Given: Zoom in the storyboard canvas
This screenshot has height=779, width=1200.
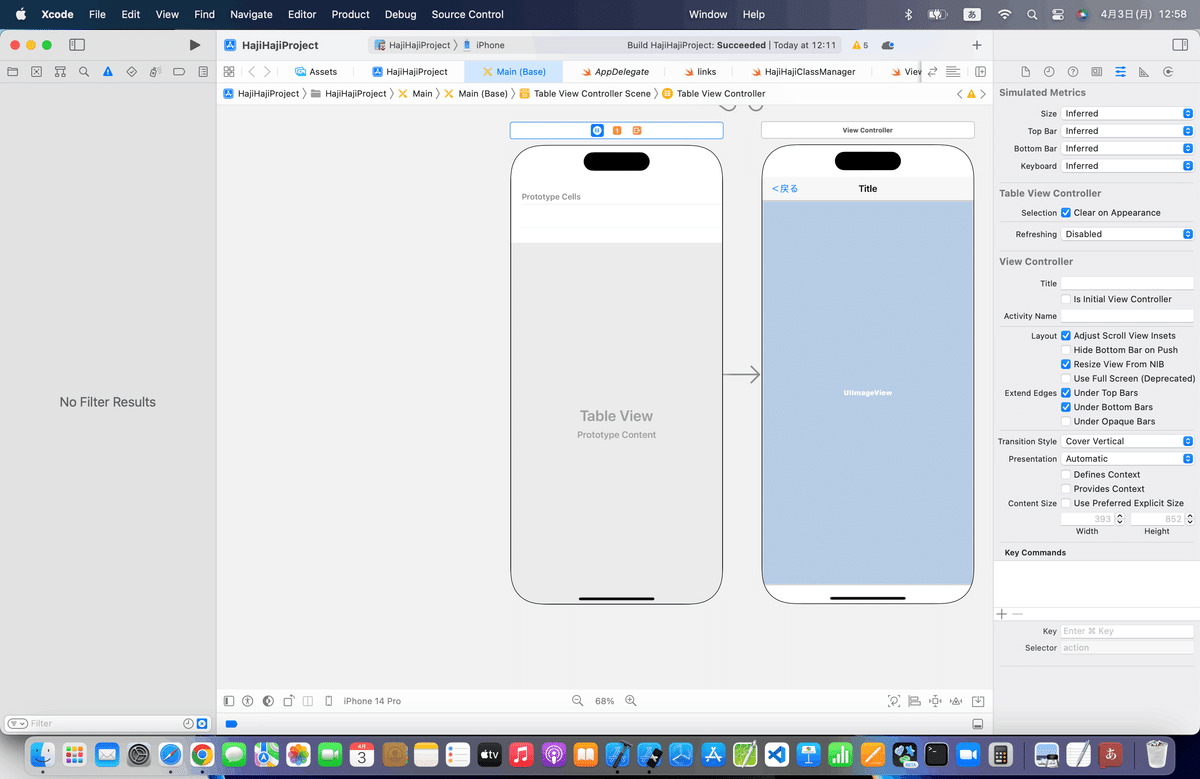Looking at the screenshot, I should (x=631, y=701).
